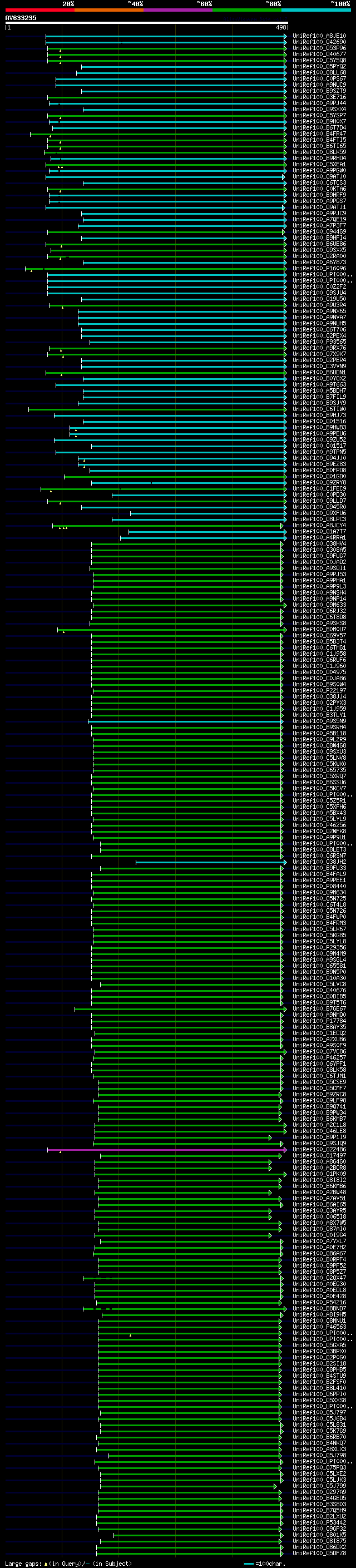Open hit UniRef100_C5KCV7
The height and width of the screenshot is (1568, 356).
(x=319, y=788)
